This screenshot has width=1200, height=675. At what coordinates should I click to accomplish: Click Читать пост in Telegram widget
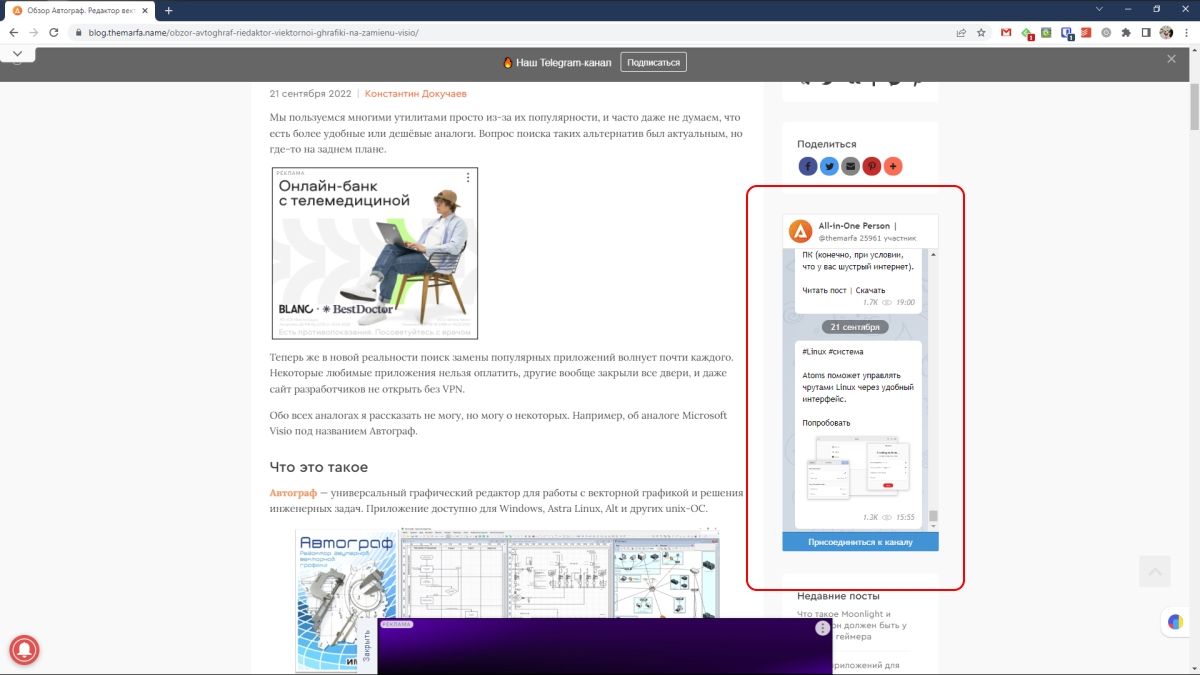pos(824,290)
